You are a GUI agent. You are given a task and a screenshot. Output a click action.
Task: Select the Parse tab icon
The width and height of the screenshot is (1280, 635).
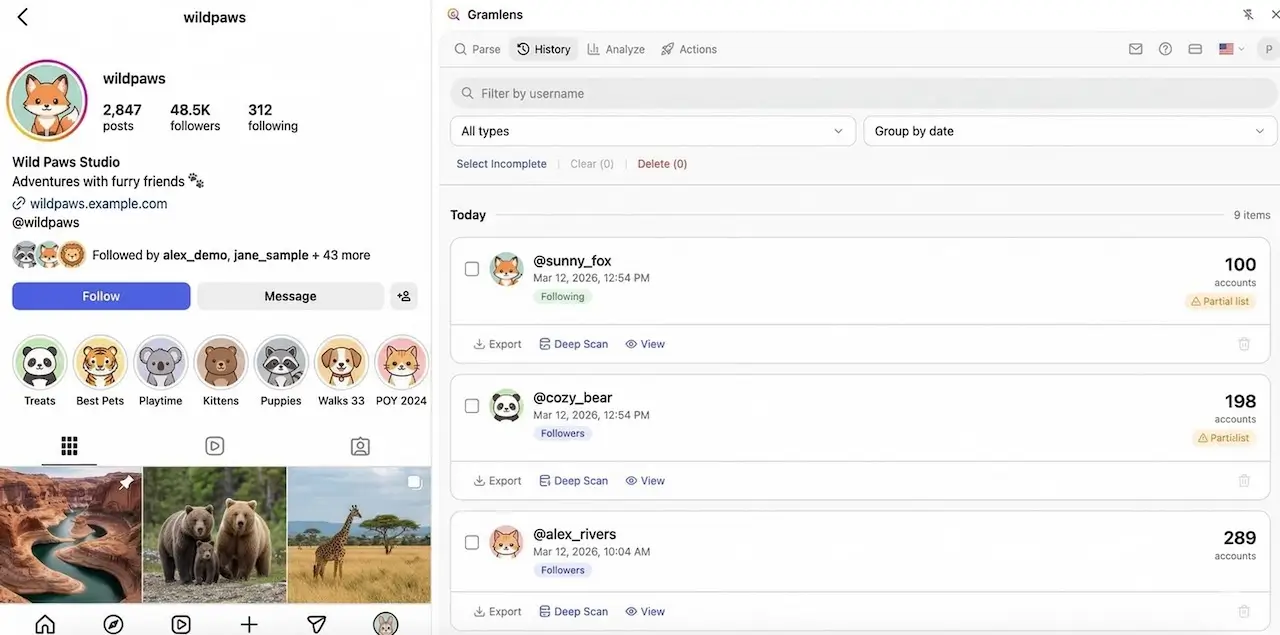(x=462, y=48)
